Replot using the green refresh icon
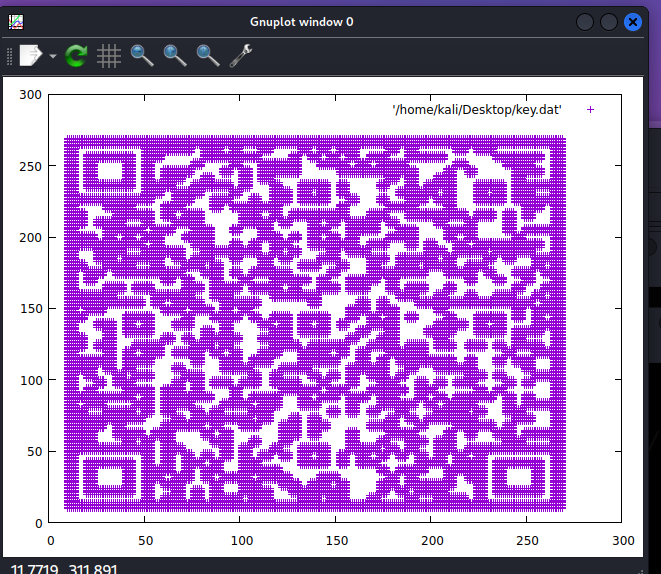This screenshot has height=574, width=661. pyautogui.click(x=76, y=56)
